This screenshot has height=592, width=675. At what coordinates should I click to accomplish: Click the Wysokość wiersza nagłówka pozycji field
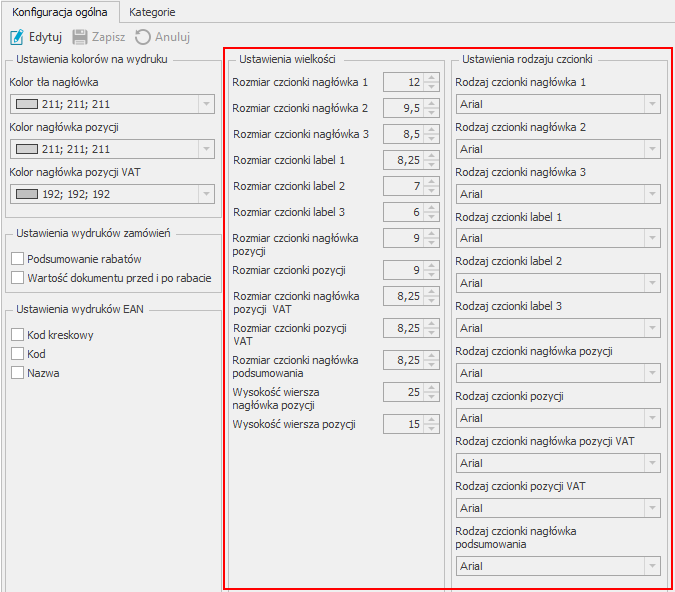click(402, 392)
